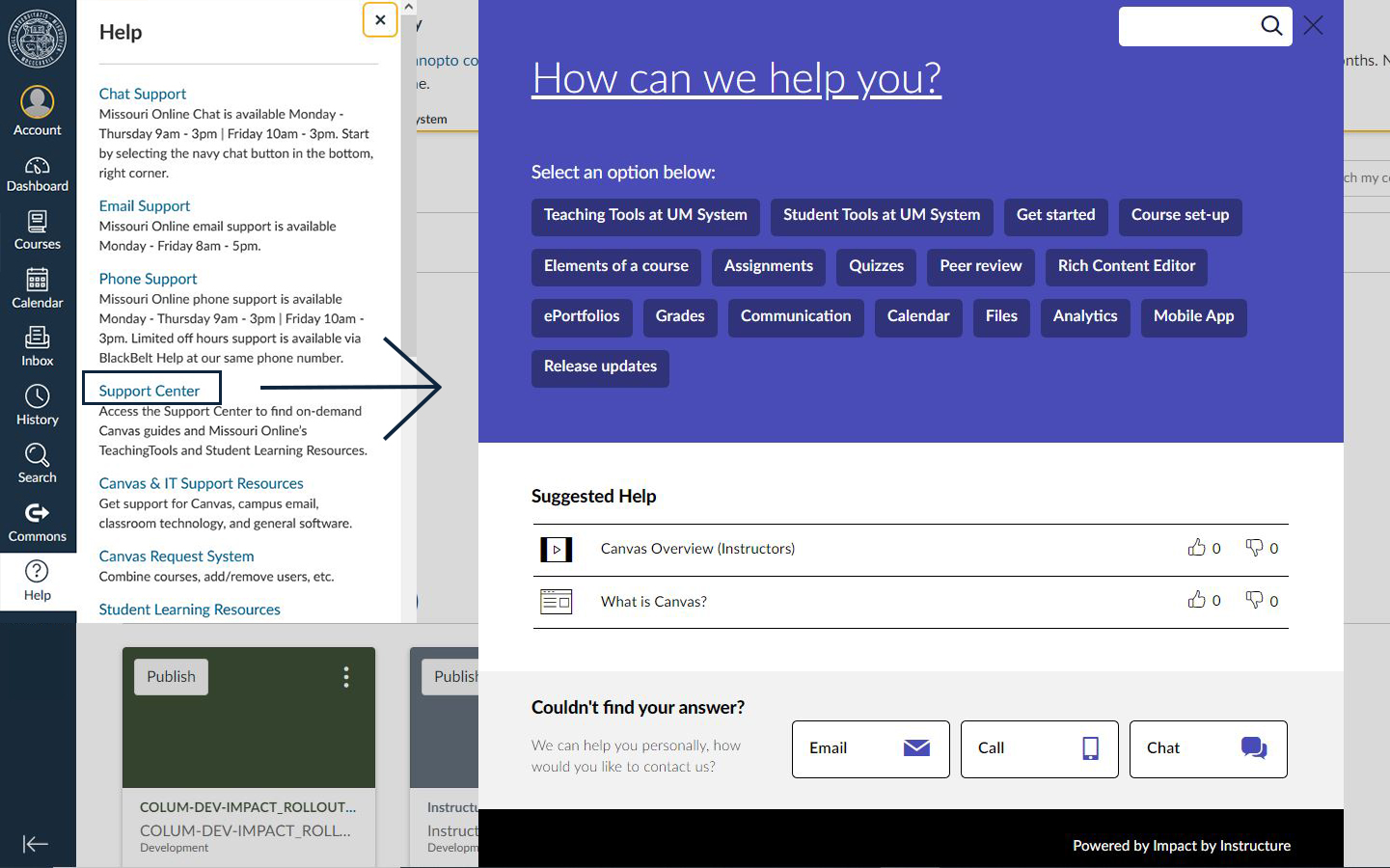The image size is (1390, 868).
Task: Select the Mobile App topic
Action: (x=1194, y=317)
